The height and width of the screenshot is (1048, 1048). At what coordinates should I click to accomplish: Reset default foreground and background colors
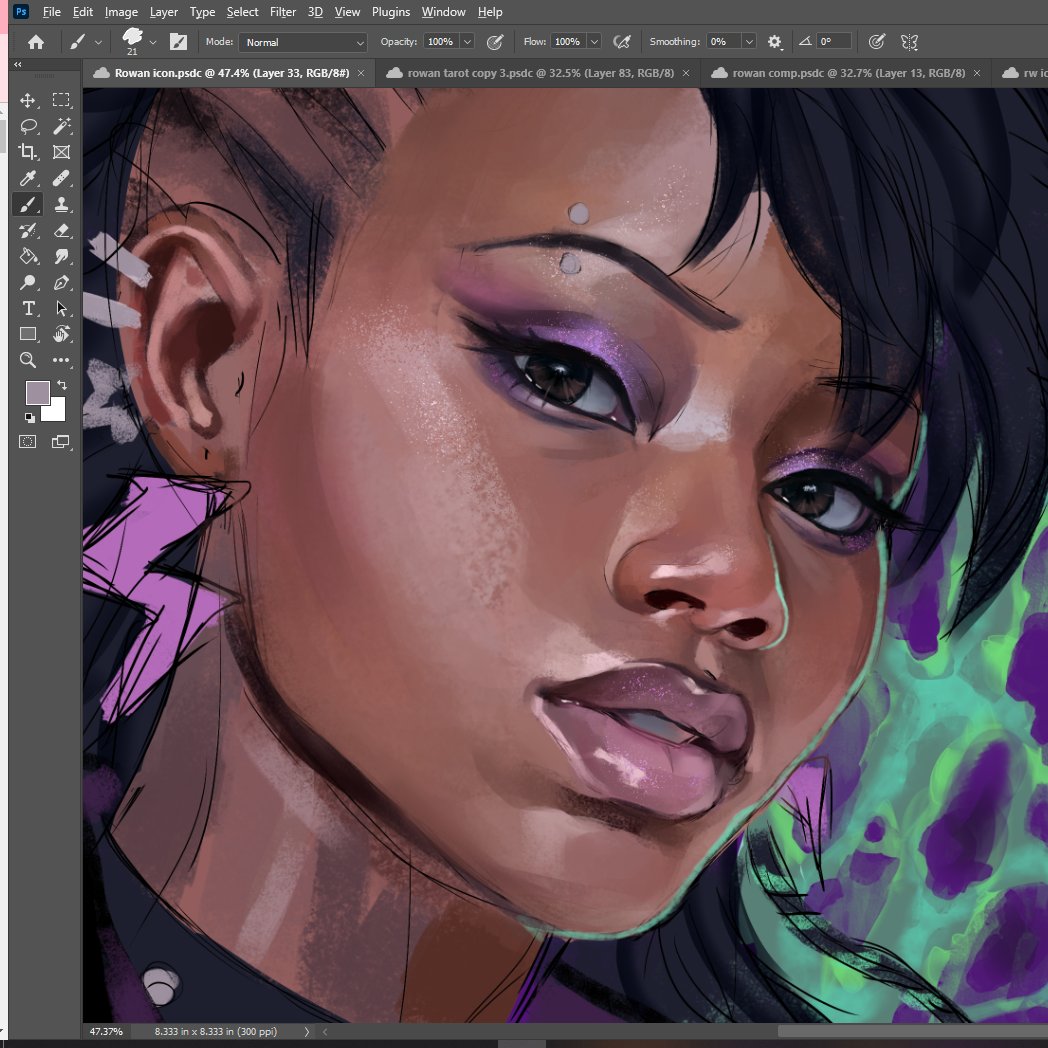pos(29,418)
